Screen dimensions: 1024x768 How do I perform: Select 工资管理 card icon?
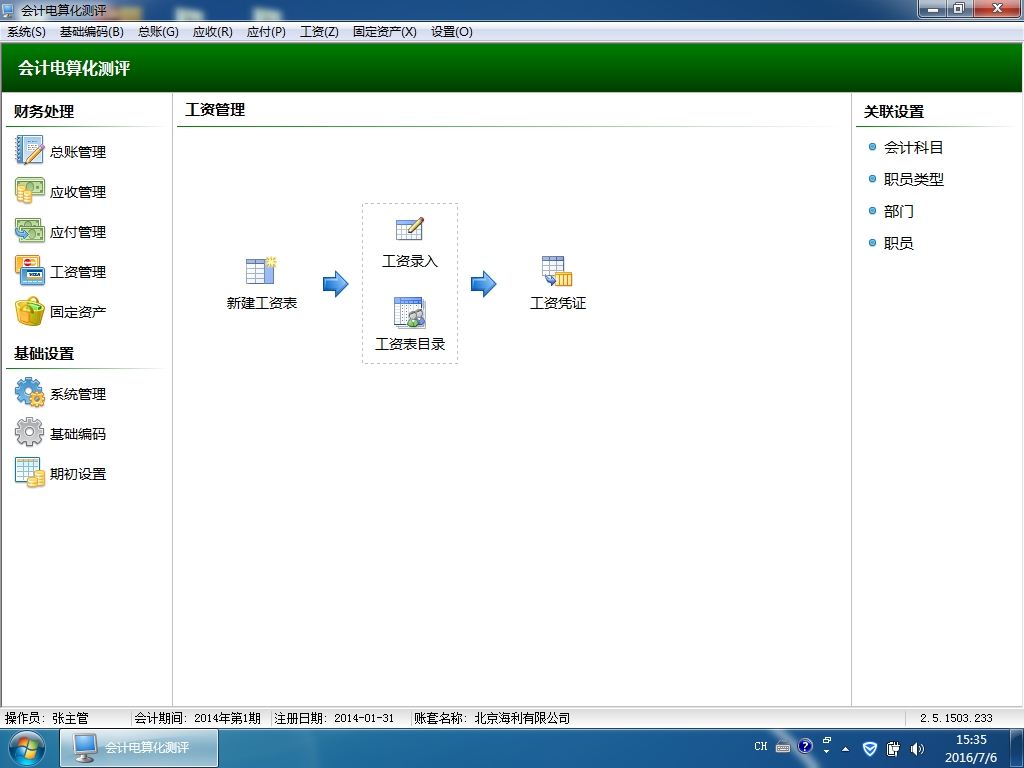click(29, 271)
